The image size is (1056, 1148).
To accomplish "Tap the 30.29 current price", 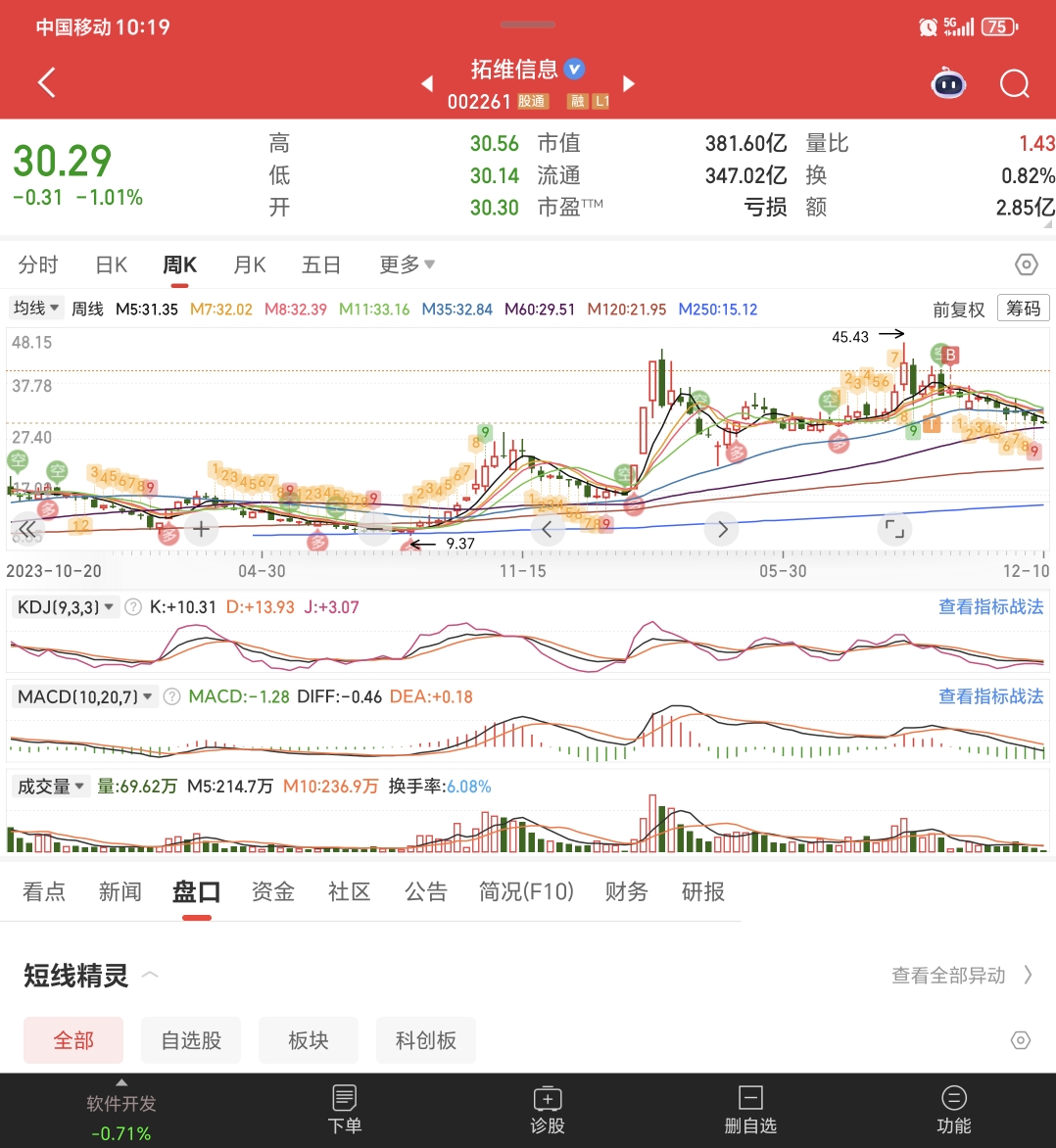I will click(x=63, y=161).
